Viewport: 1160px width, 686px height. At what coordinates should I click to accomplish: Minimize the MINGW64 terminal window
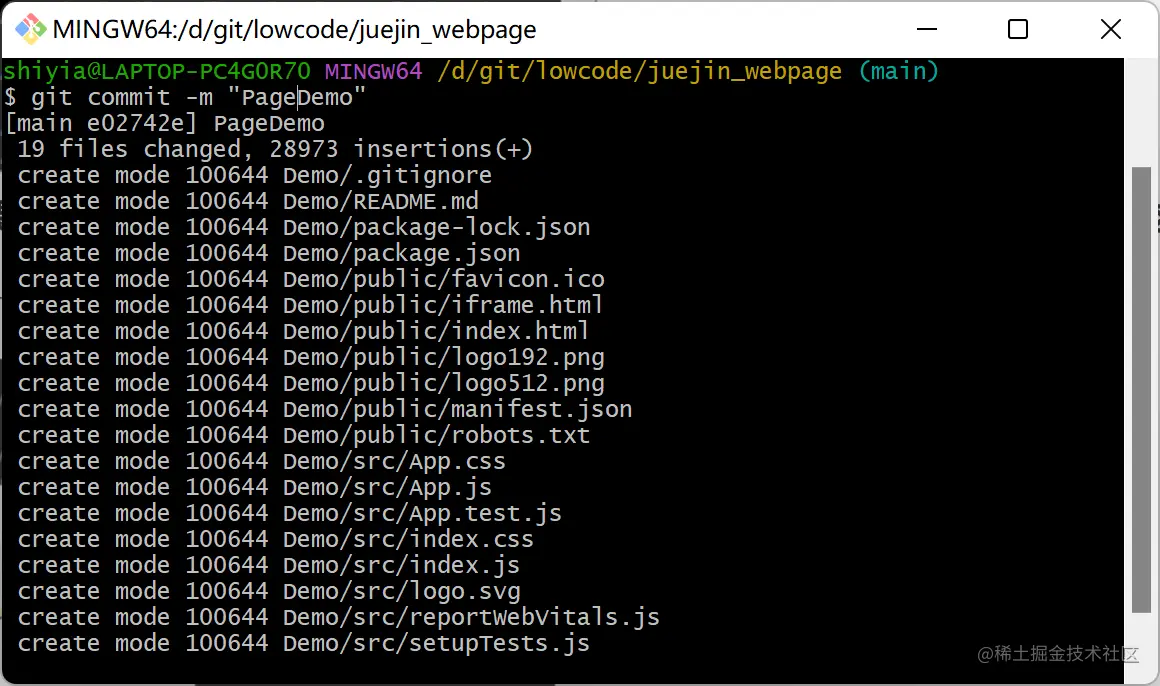926,30
